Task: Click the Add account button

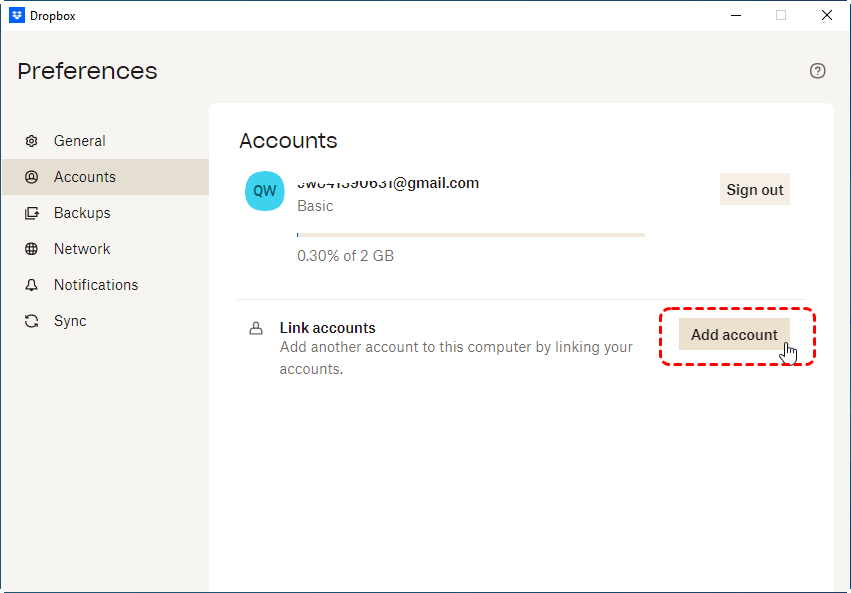Action: point(734,335)
